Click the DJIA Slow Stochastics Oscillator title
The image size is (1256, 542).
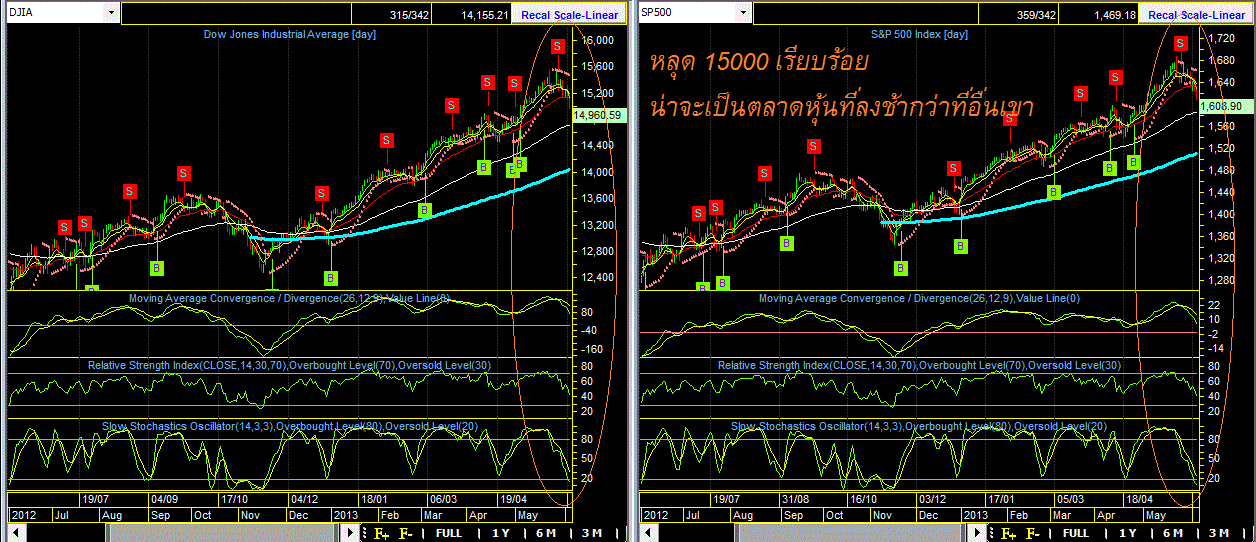pos(290,427)
